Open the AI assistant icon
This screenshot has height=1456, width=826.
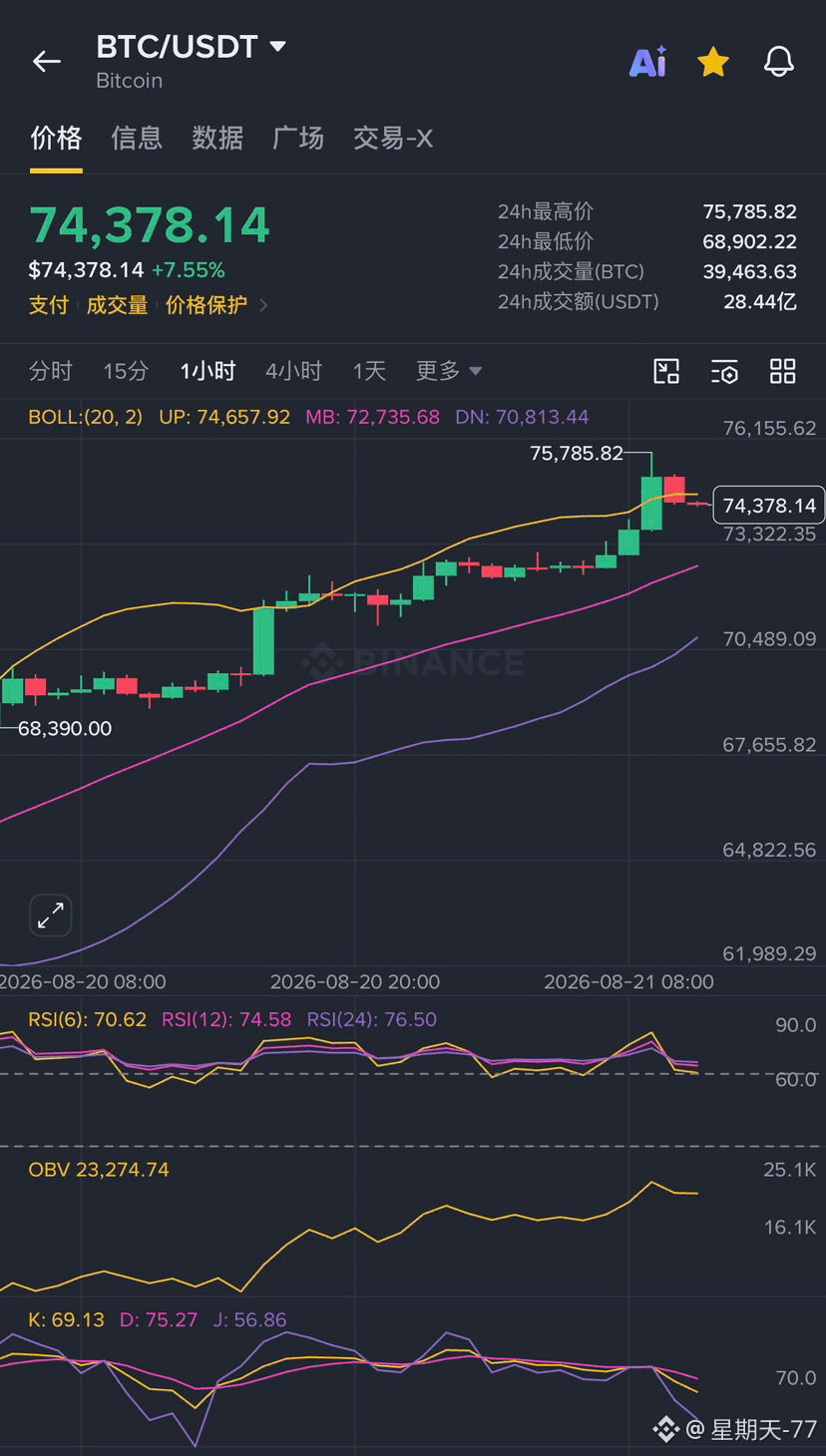coord(647,63)
